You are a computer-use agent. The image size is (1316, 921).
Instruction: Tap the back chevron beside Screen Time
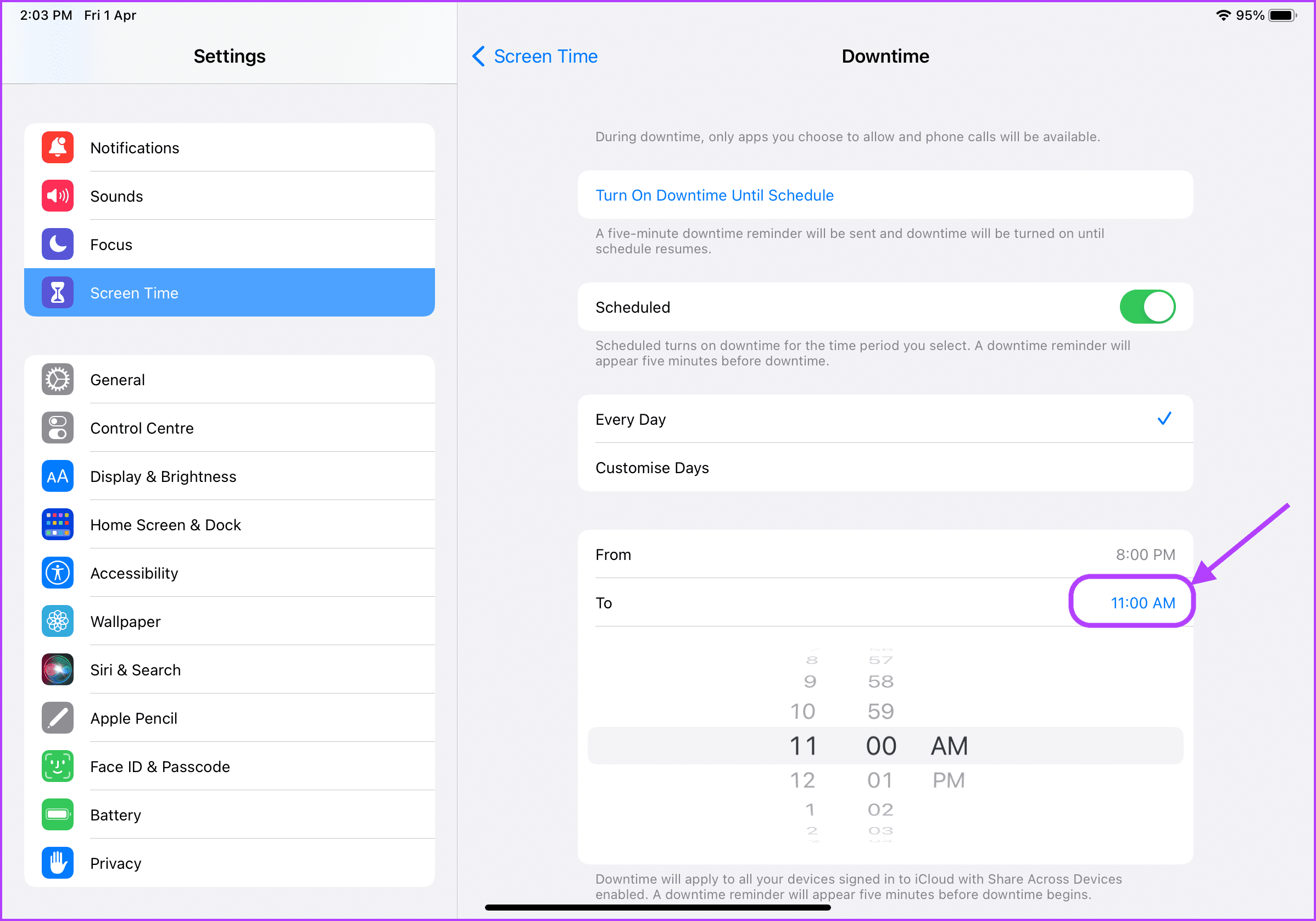click(478, 56)
